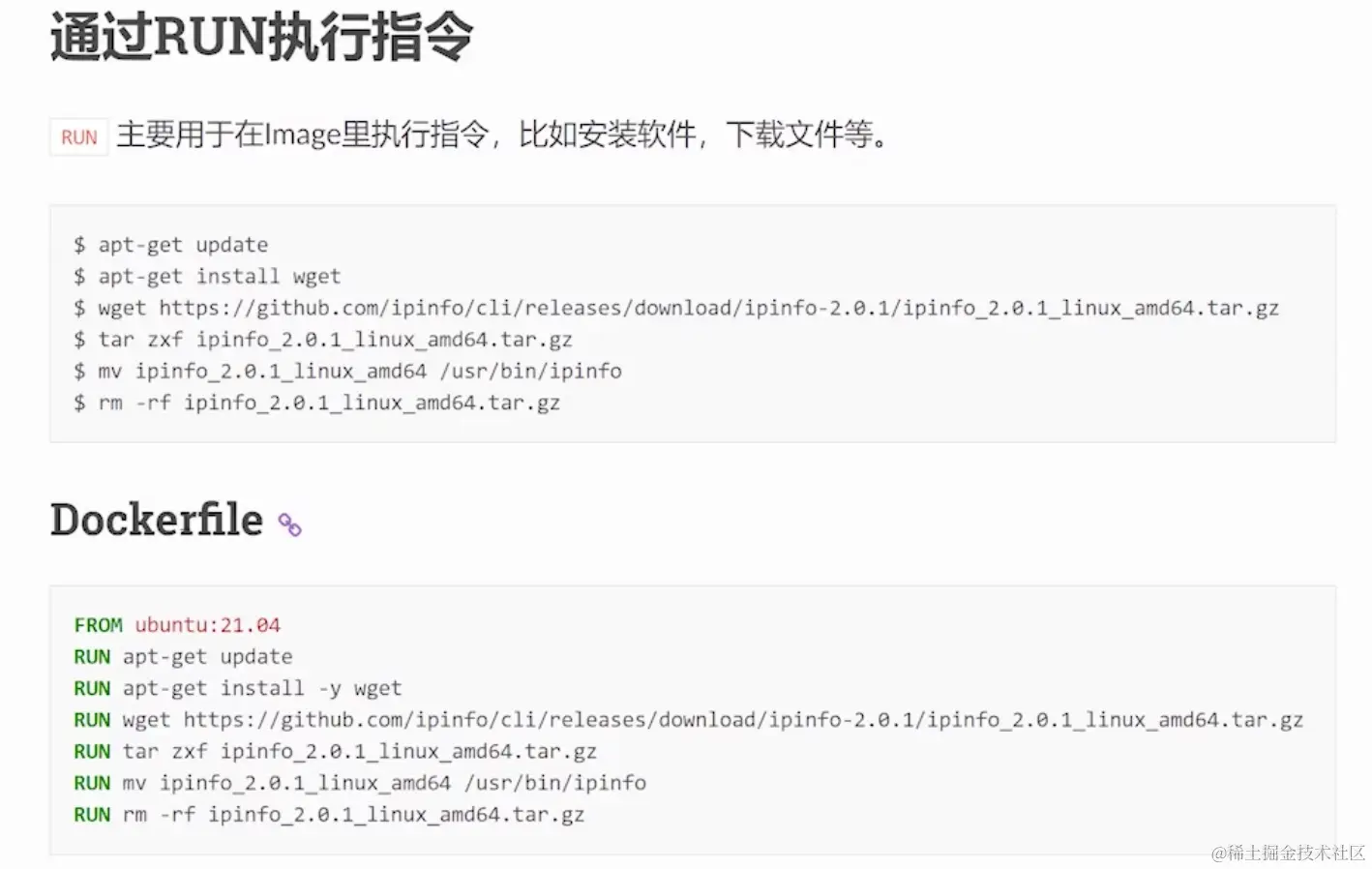Click the line RUN apt-get install -y wget

click(x=237, y=689)
